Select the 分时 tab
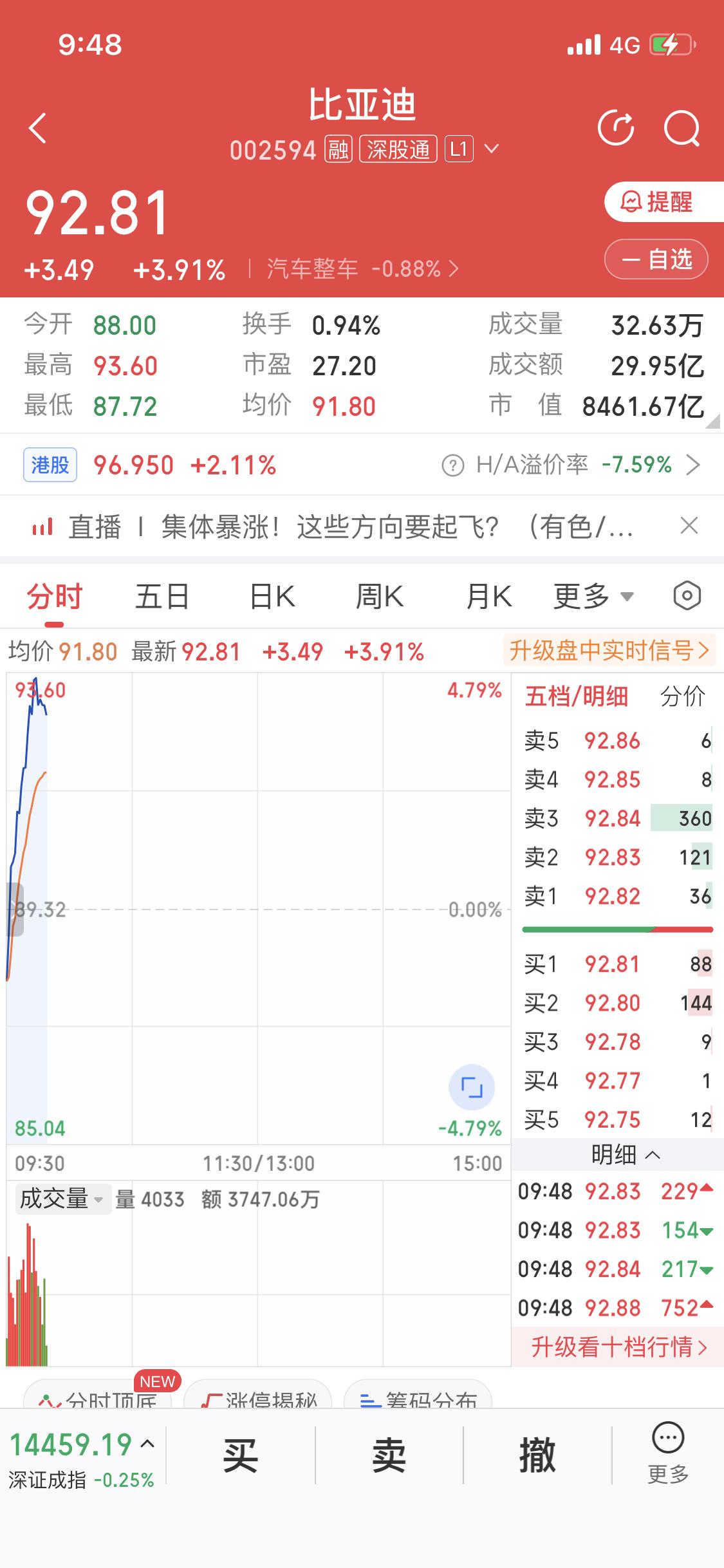724x1568 pixels. click(x=54, y=596)
